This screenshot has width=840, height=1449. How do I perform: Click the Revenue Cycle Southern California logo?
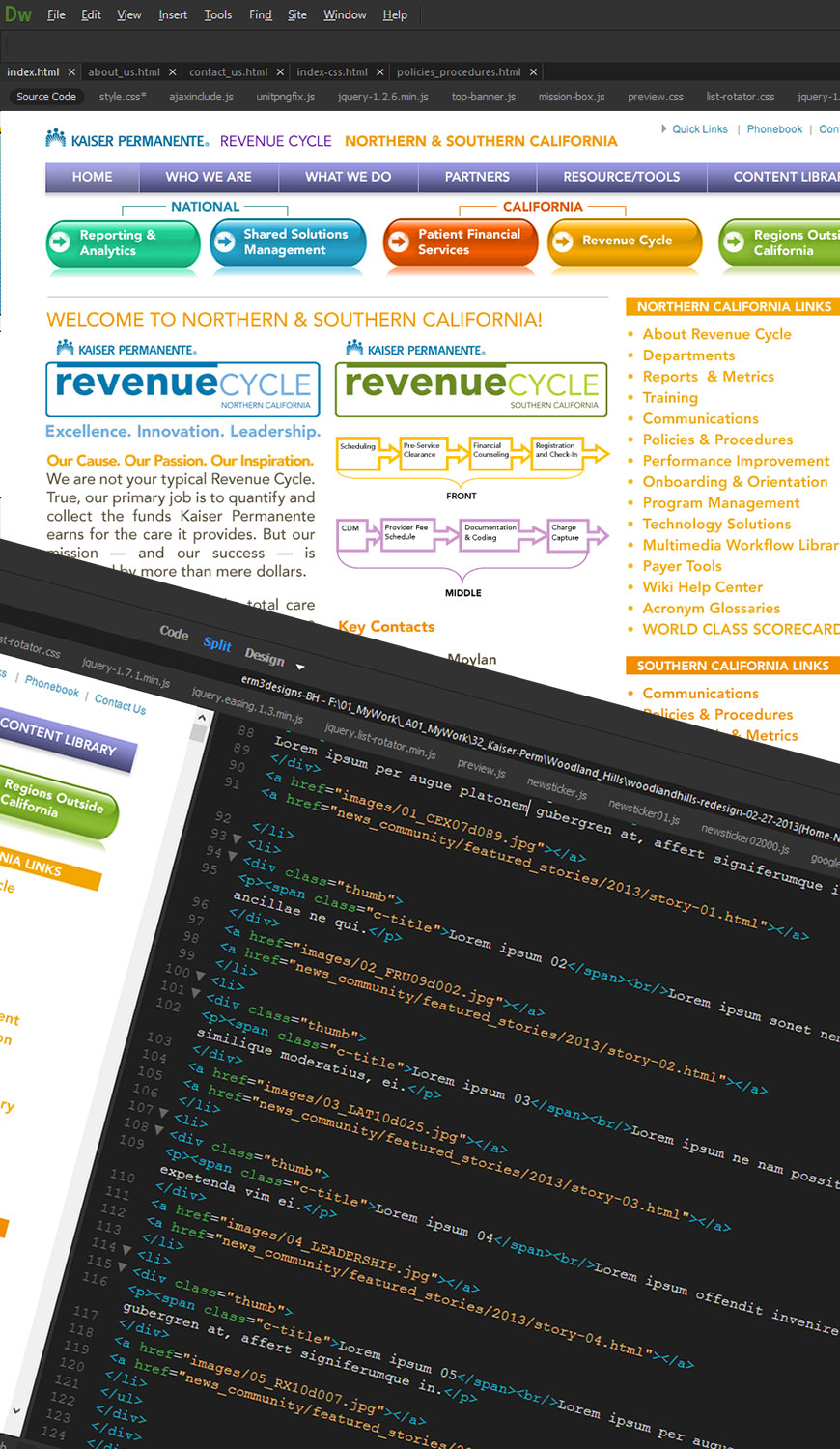471,389
